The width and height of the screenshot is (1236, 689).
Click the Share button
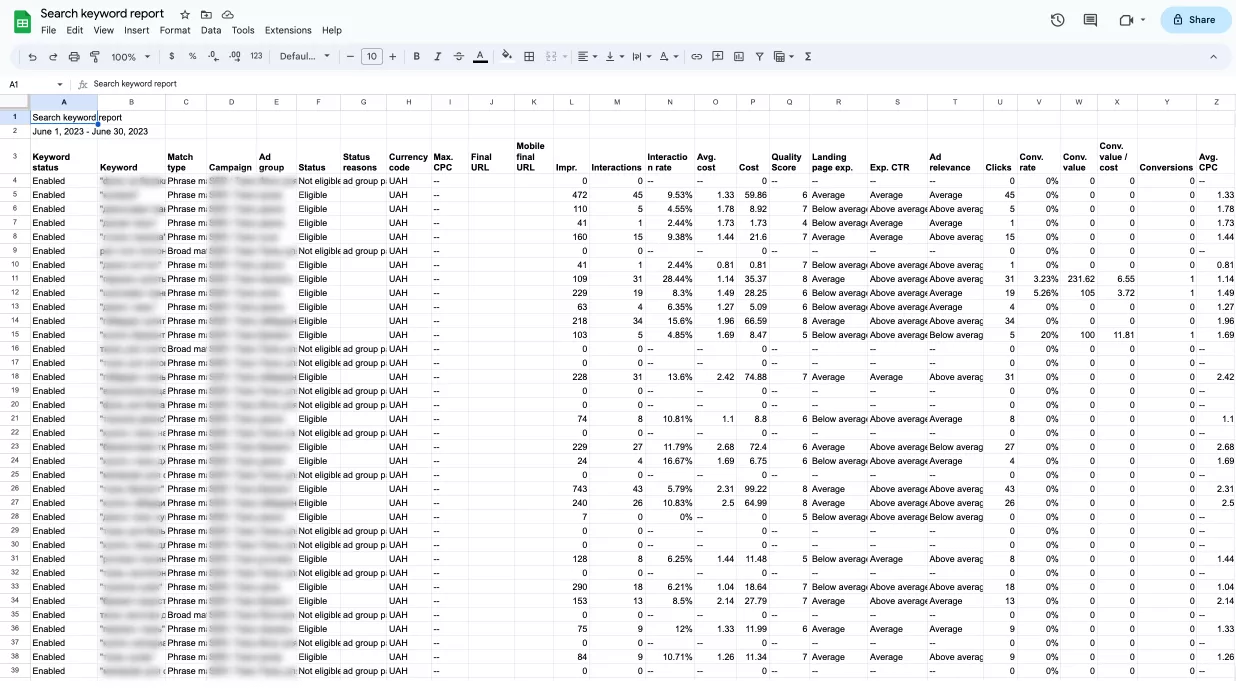click(x=1196, y=20)
